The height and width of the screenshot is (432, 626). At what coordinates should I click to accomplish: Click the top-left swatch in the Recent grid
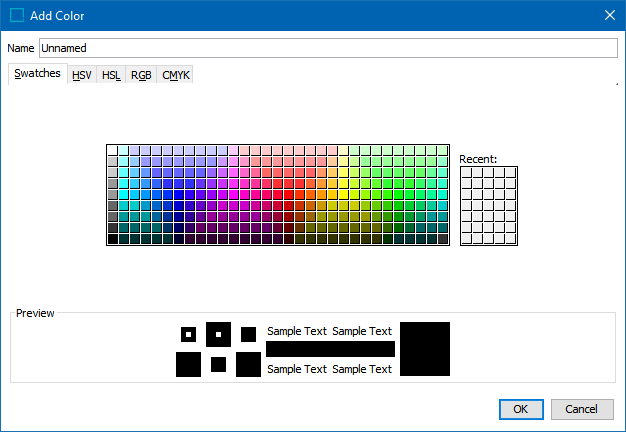467,172
